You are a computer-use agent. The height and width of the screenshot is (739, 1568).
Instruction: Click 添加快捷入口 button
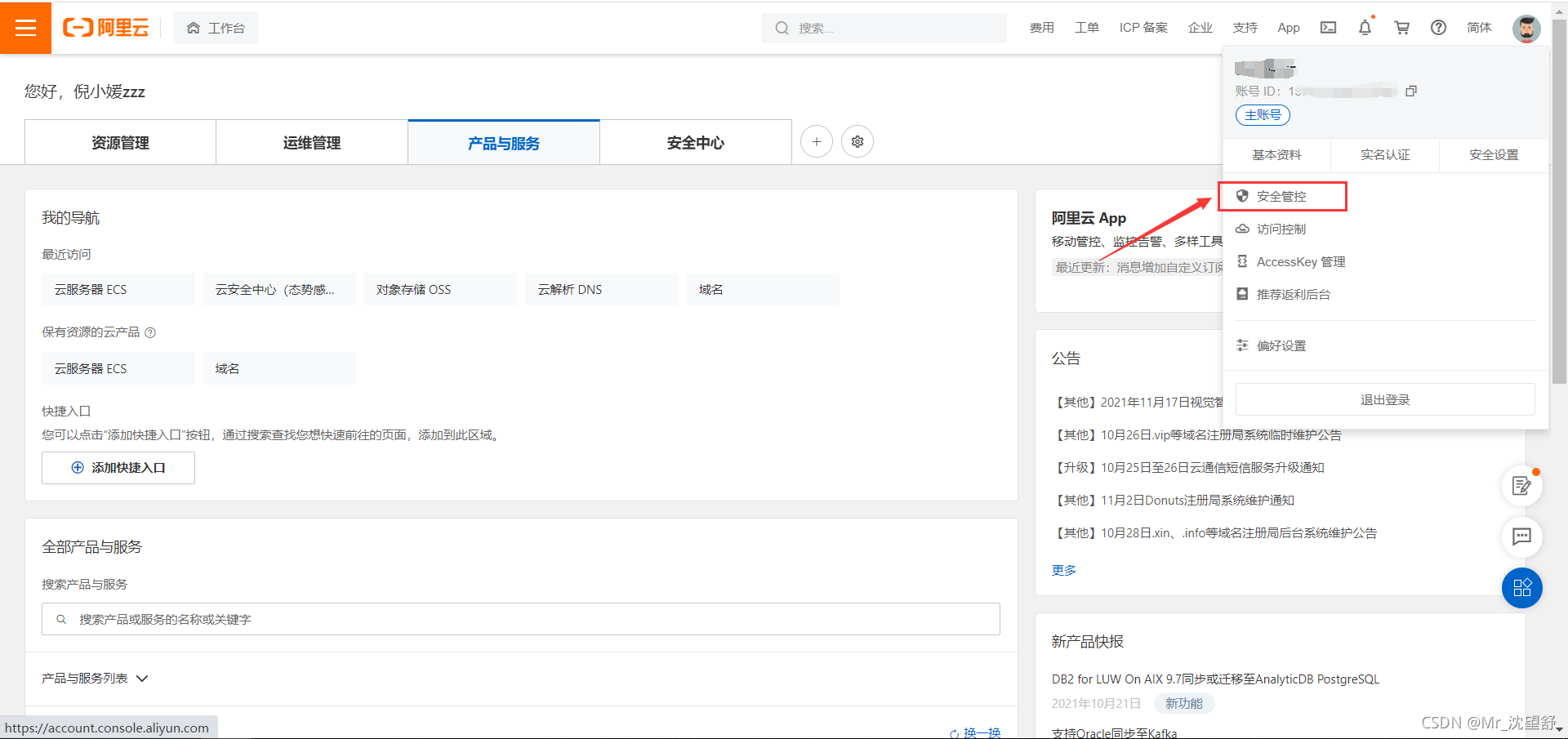[118, 468]
